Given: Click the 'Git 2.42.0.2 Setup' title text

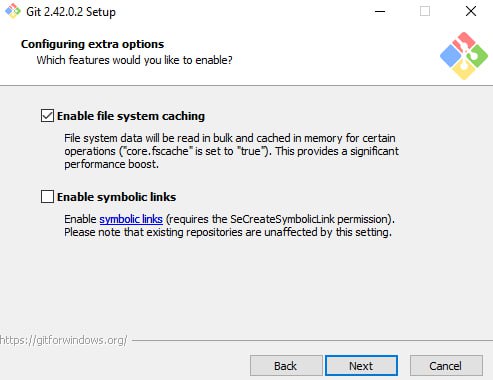Looking at the screenshot, I should [71, 12].
